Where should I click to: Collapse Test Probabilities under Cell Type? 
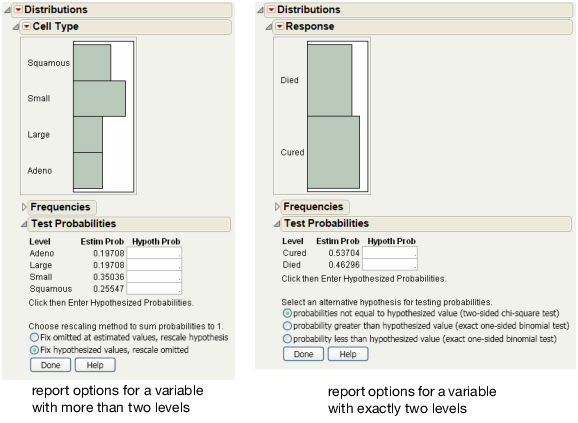pyautogui.click(x=24, y=224)
